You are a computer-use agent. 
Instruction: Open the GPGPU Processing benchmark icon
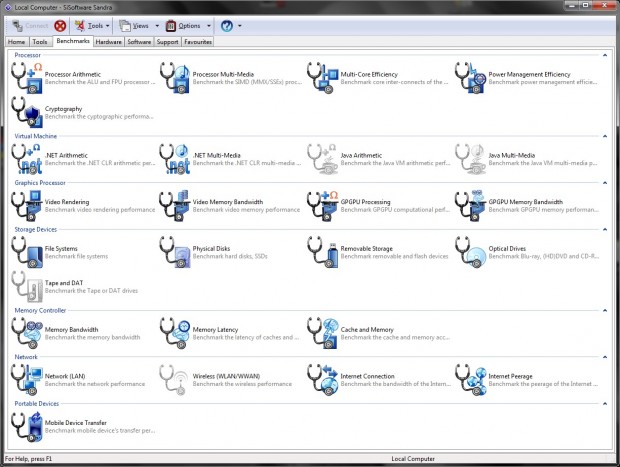pos(323,206)
